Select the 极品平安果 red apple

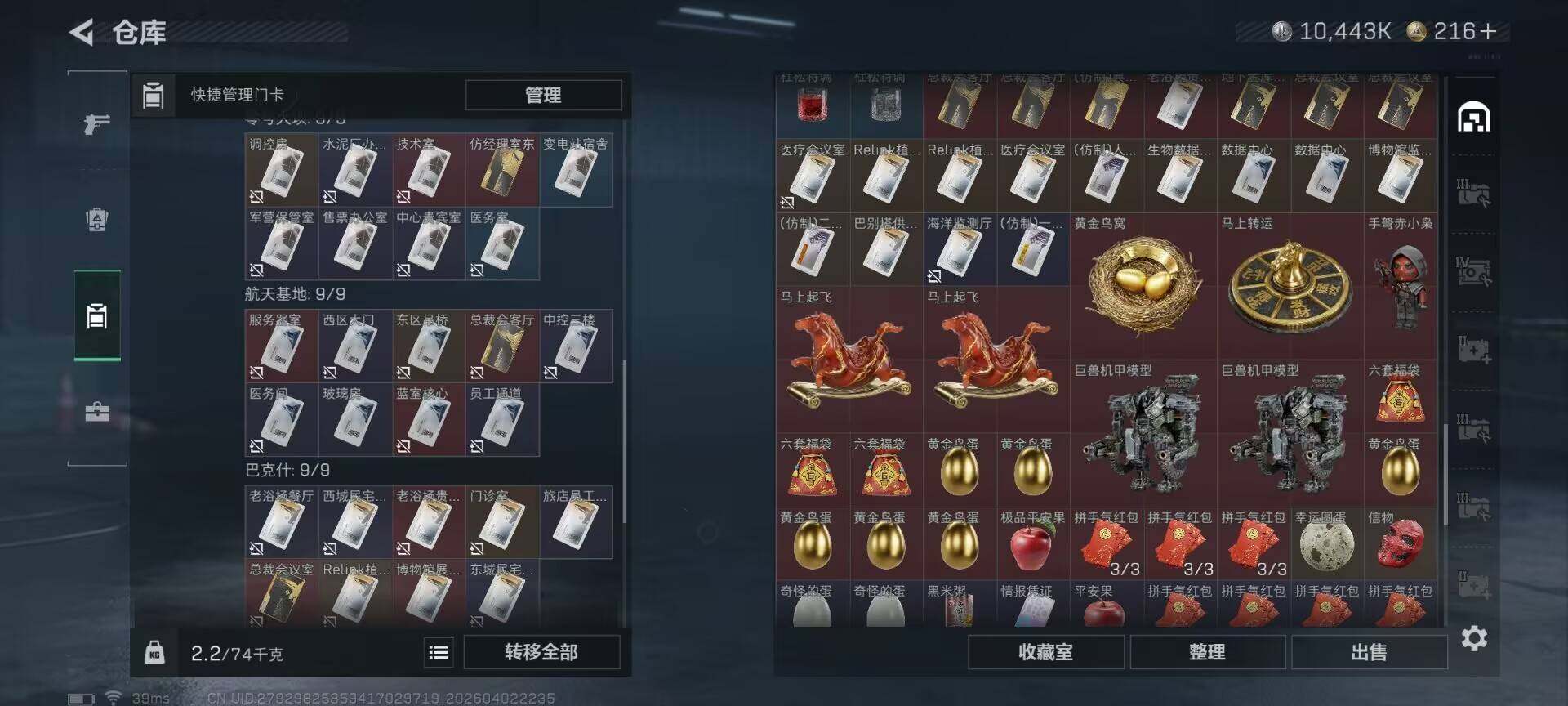(x=1033, y=543)
